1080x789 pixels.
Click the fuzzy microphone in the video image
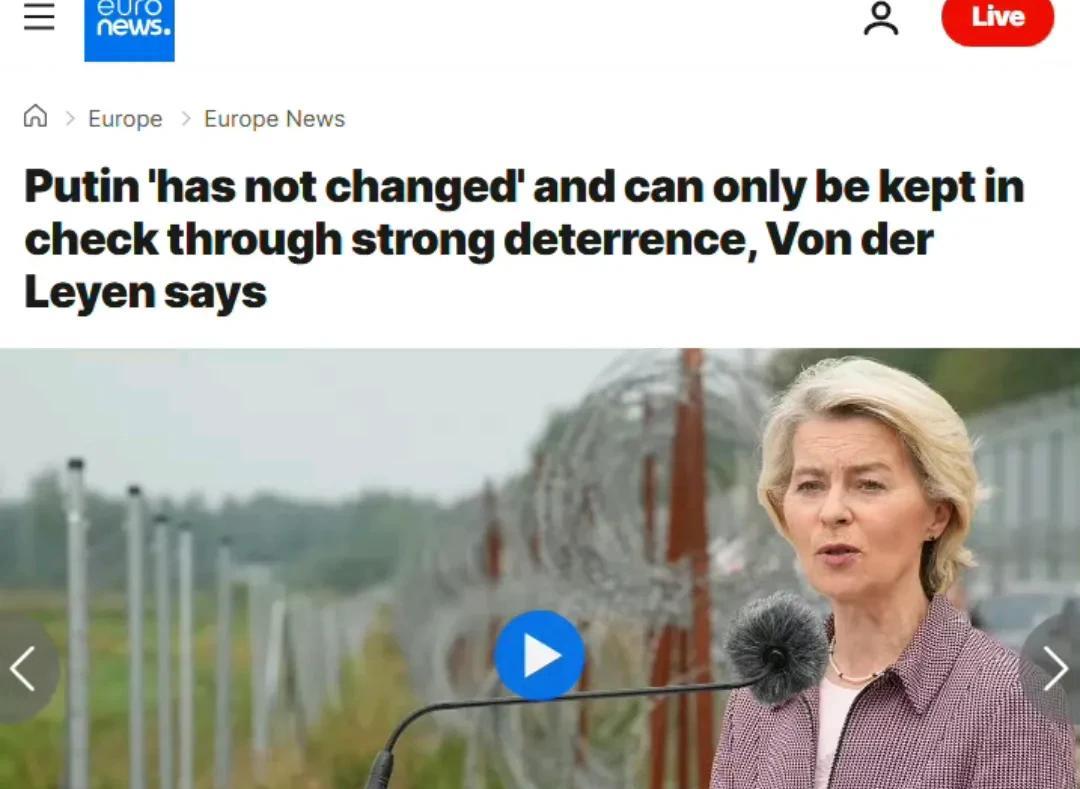point(776,646)
